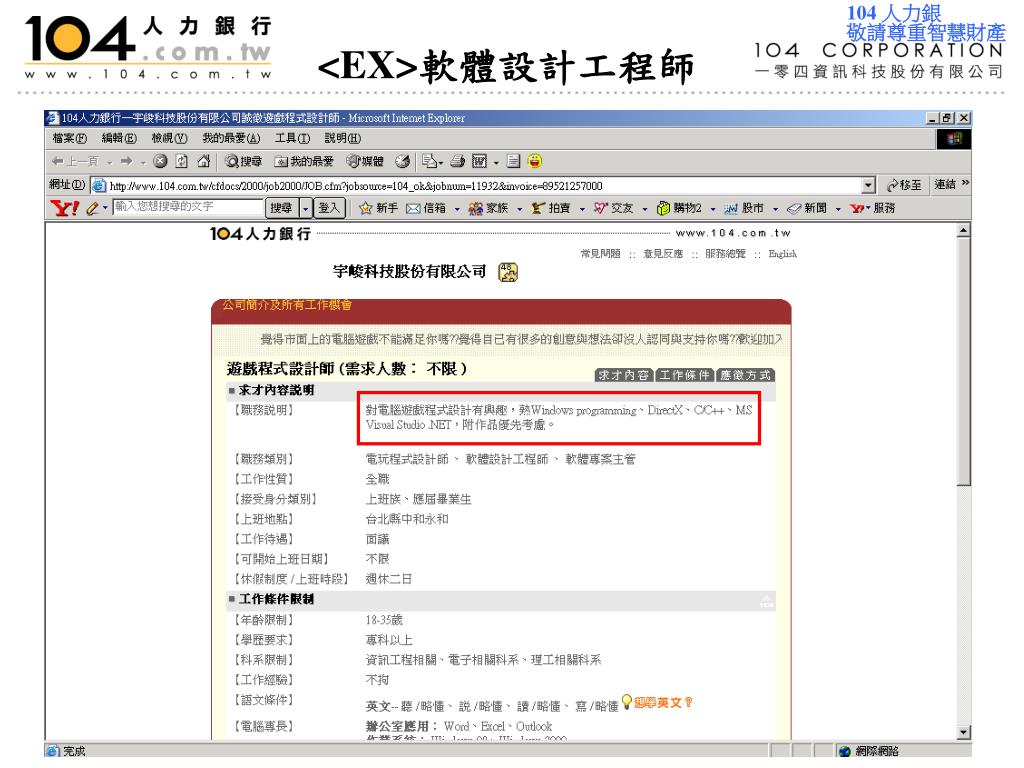Open the 我的最愛(A) menu
1024x768 pixels.
(231, 138)
